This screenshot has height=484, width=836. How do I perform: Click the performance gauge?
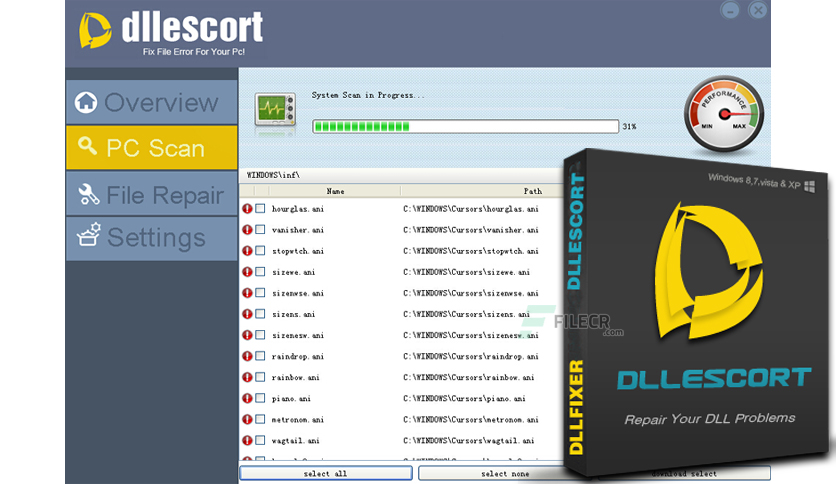(724, 114)
